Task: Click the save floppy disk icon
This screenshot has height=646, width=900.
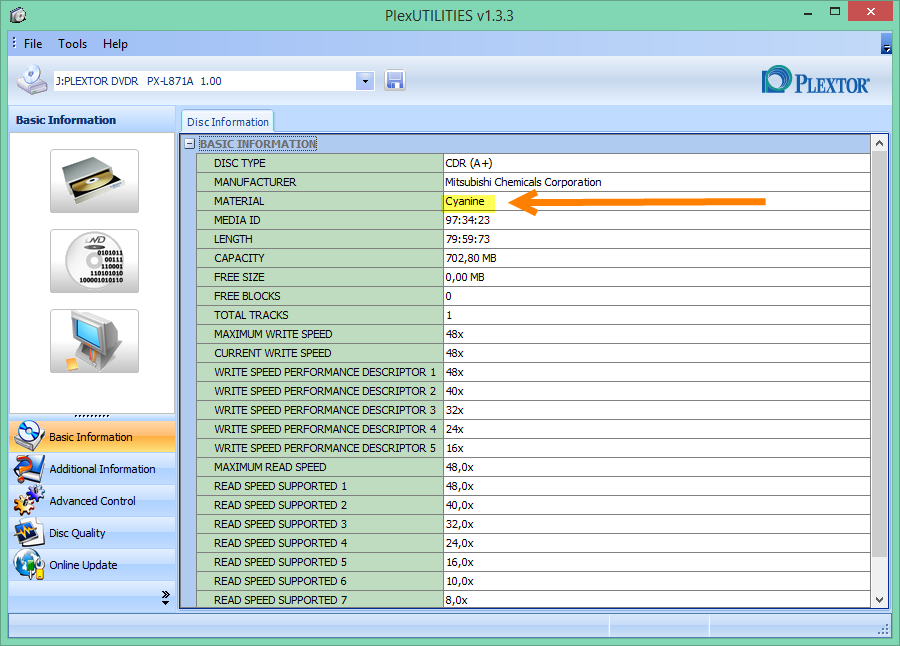Action: (x=394, y=80)
